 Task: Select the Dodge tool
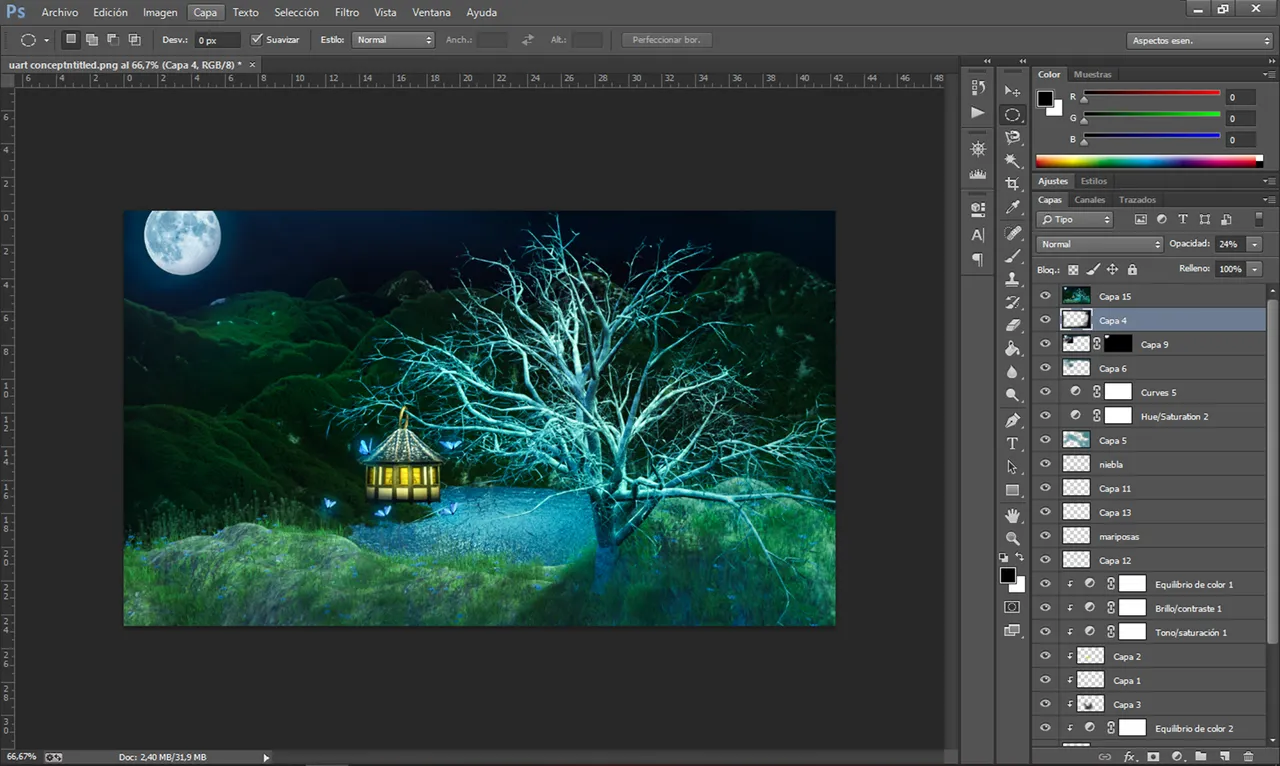pyautogui.click(x=1013, y=395)
